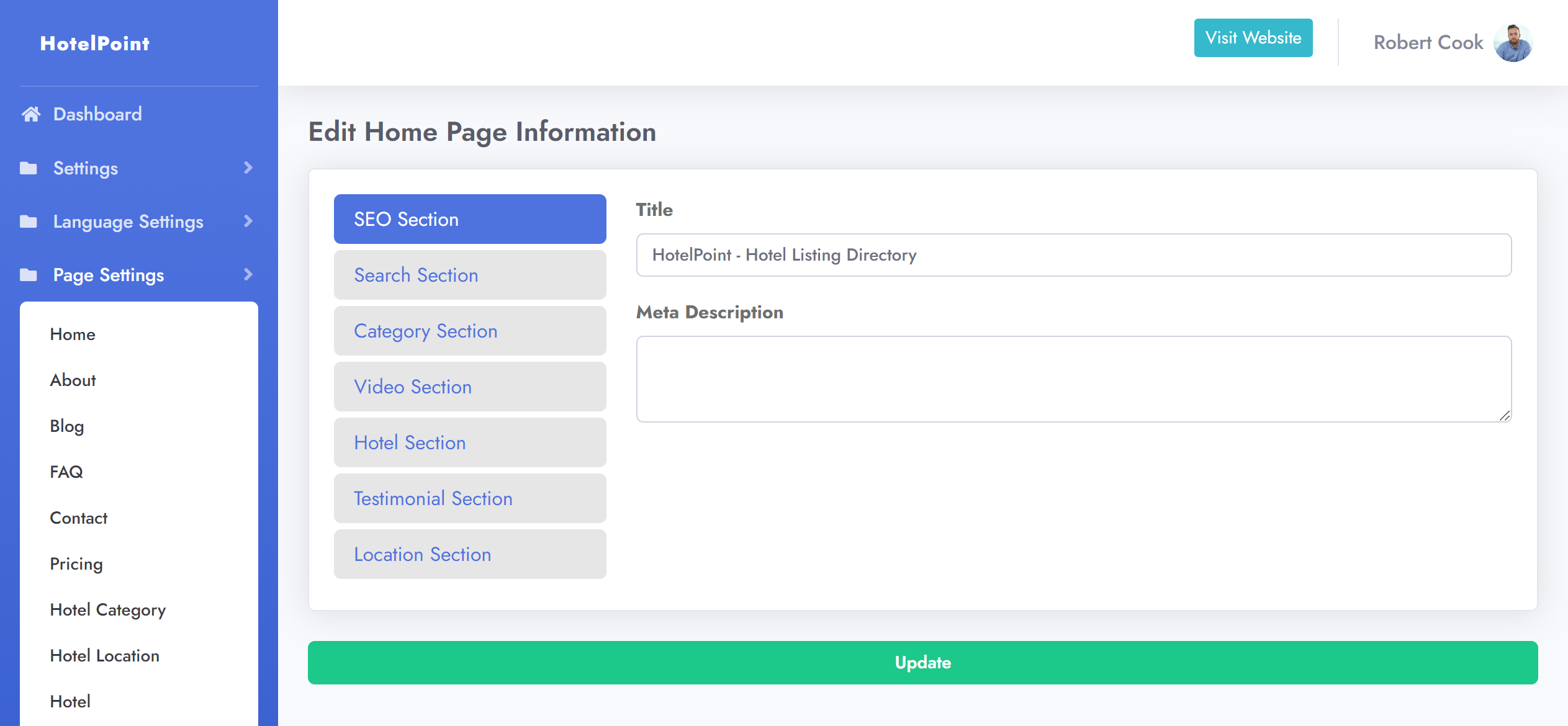
Task: Click the Visit Website button
Action: (1253, 38)
